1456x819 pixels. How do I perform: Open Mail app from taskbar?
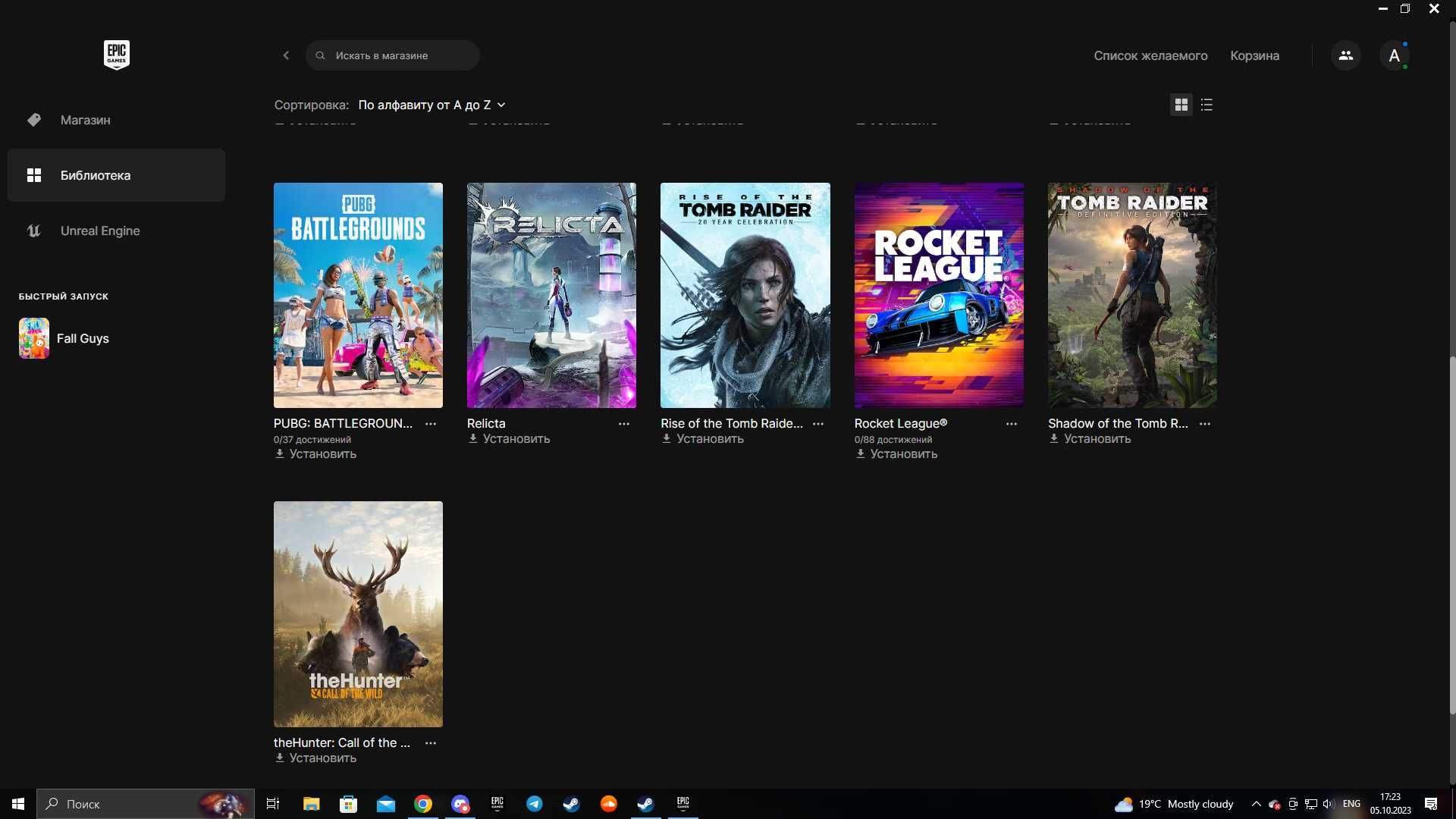386,804
